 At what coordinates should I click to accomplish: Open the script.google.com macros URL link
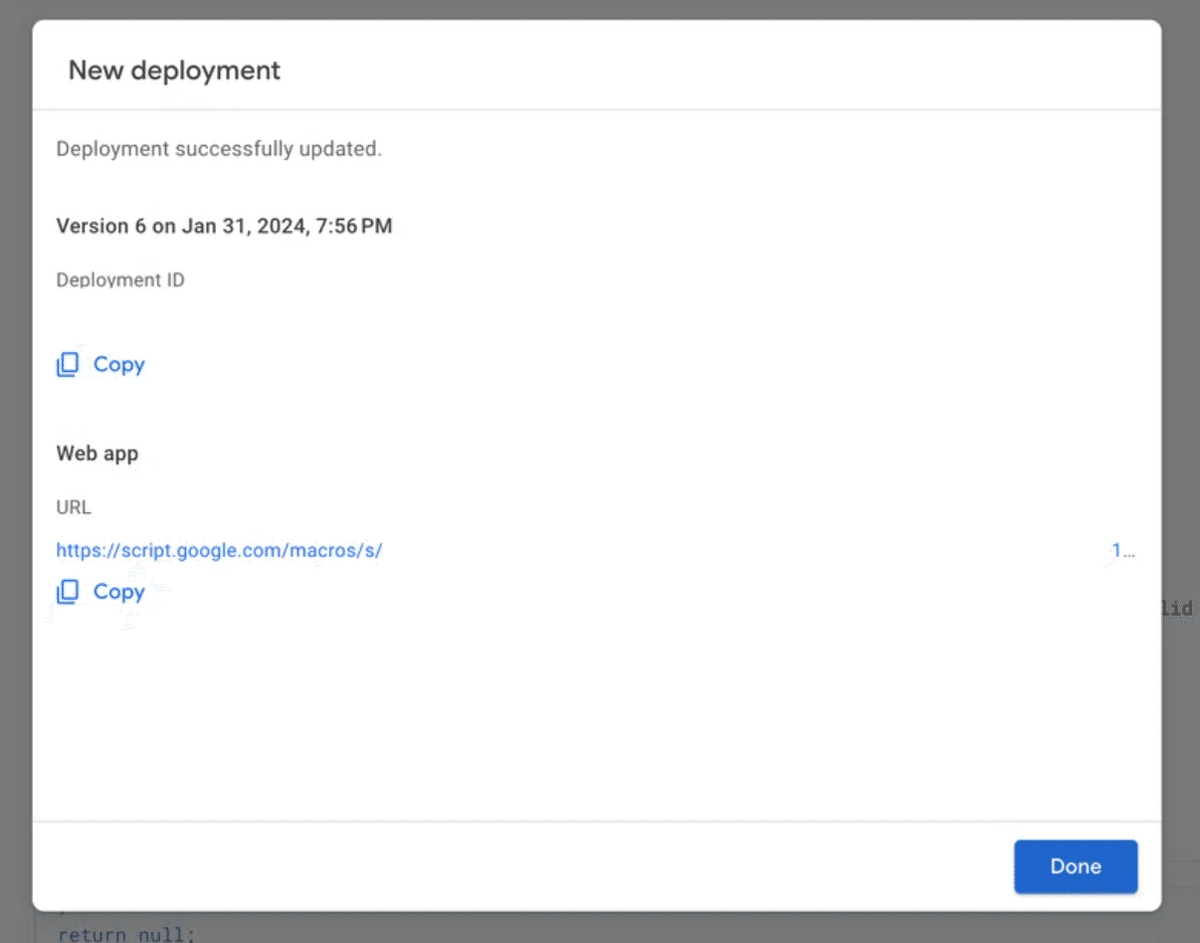point(219,550)
